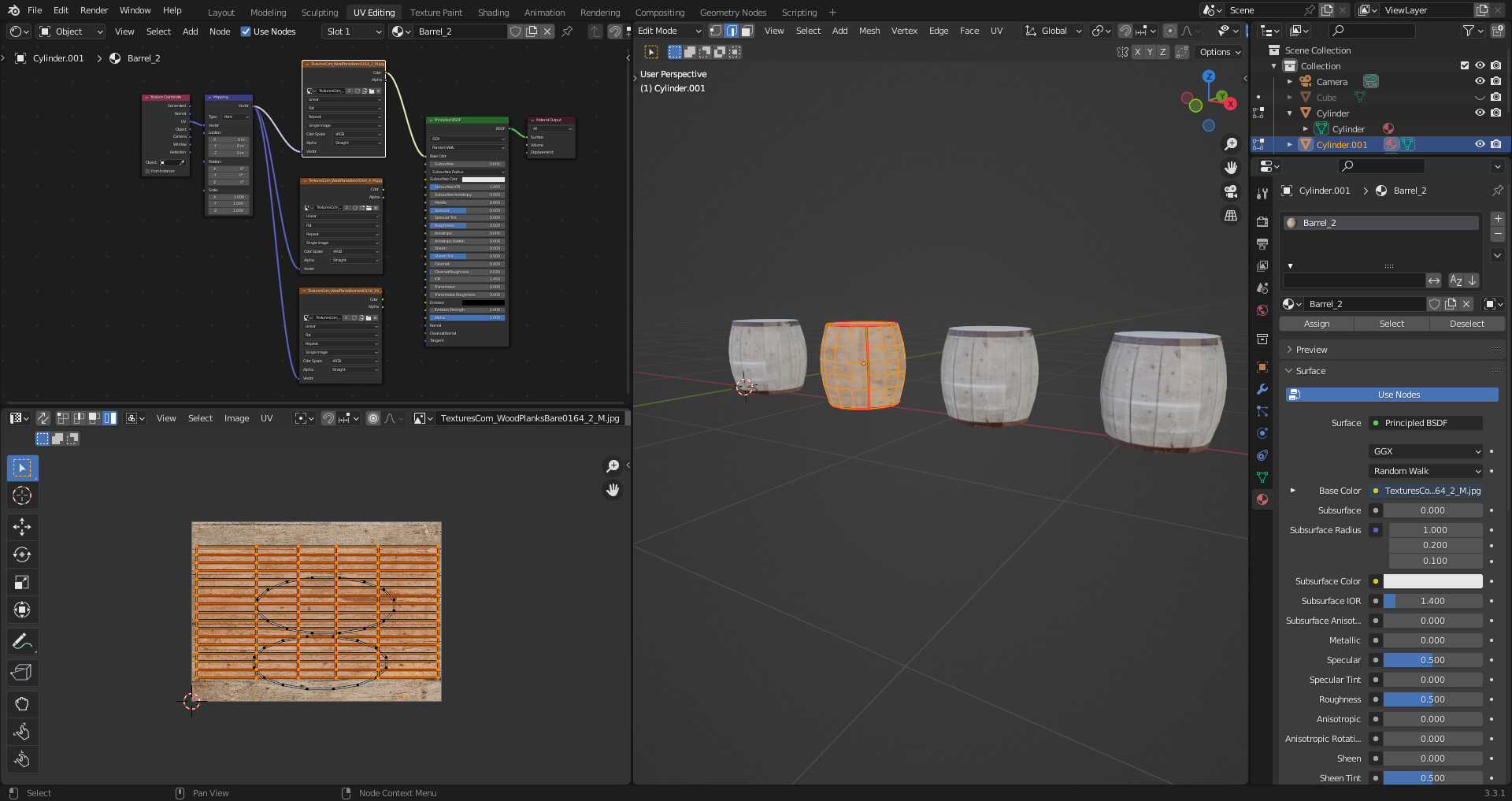This screenshot has width=1512, height=801.
Task: Click the Subsurface Color swatch
Action: pos(1432,581)
